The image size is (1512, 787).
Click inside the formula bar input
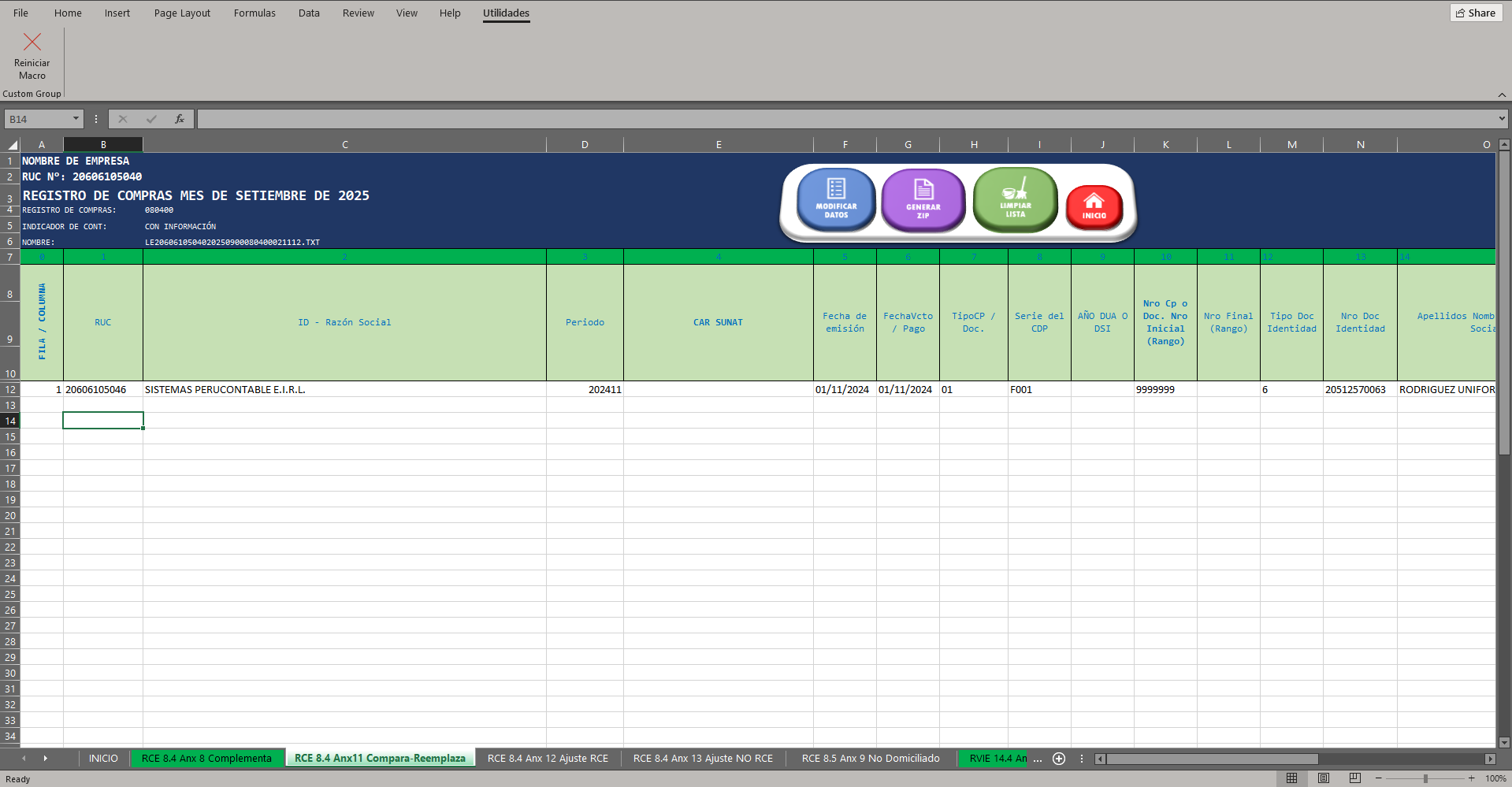pyautogui.click(x=847, y=119)
